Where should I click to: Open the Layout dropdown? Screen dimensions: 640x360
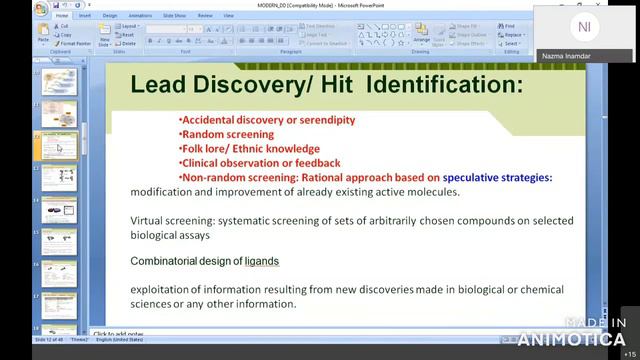(x=127, y=26)
